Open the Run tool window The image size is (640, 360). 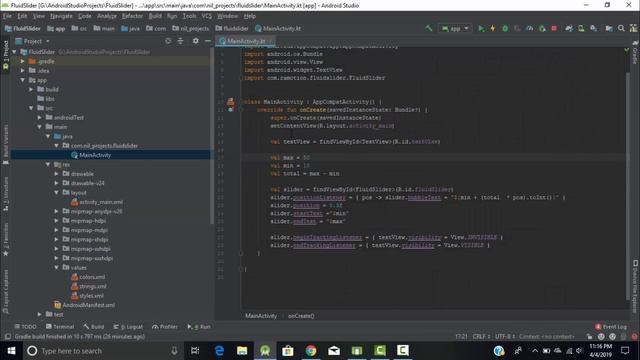point(199,327)
